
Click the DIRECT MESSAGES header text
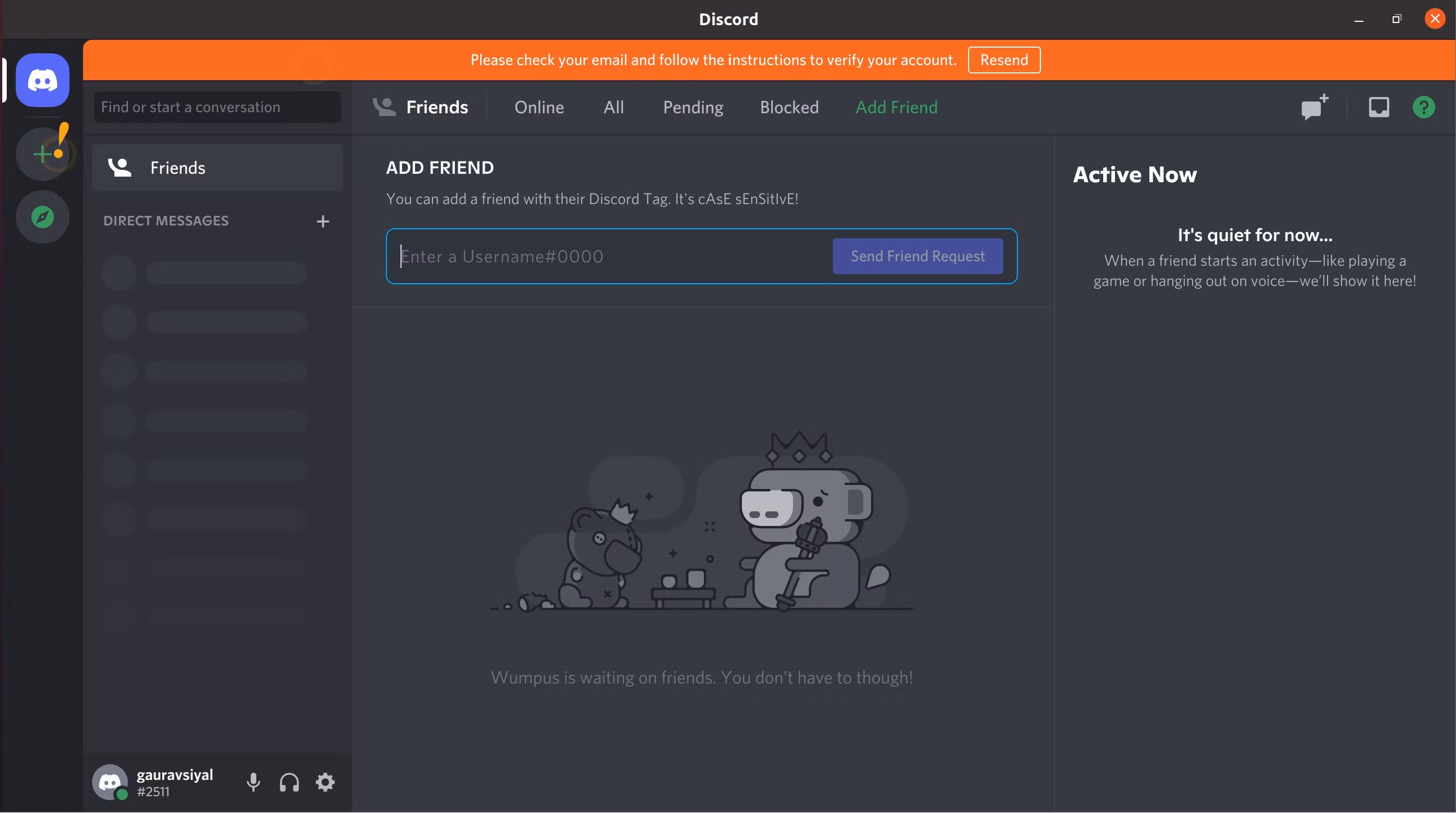click(165, 221)
